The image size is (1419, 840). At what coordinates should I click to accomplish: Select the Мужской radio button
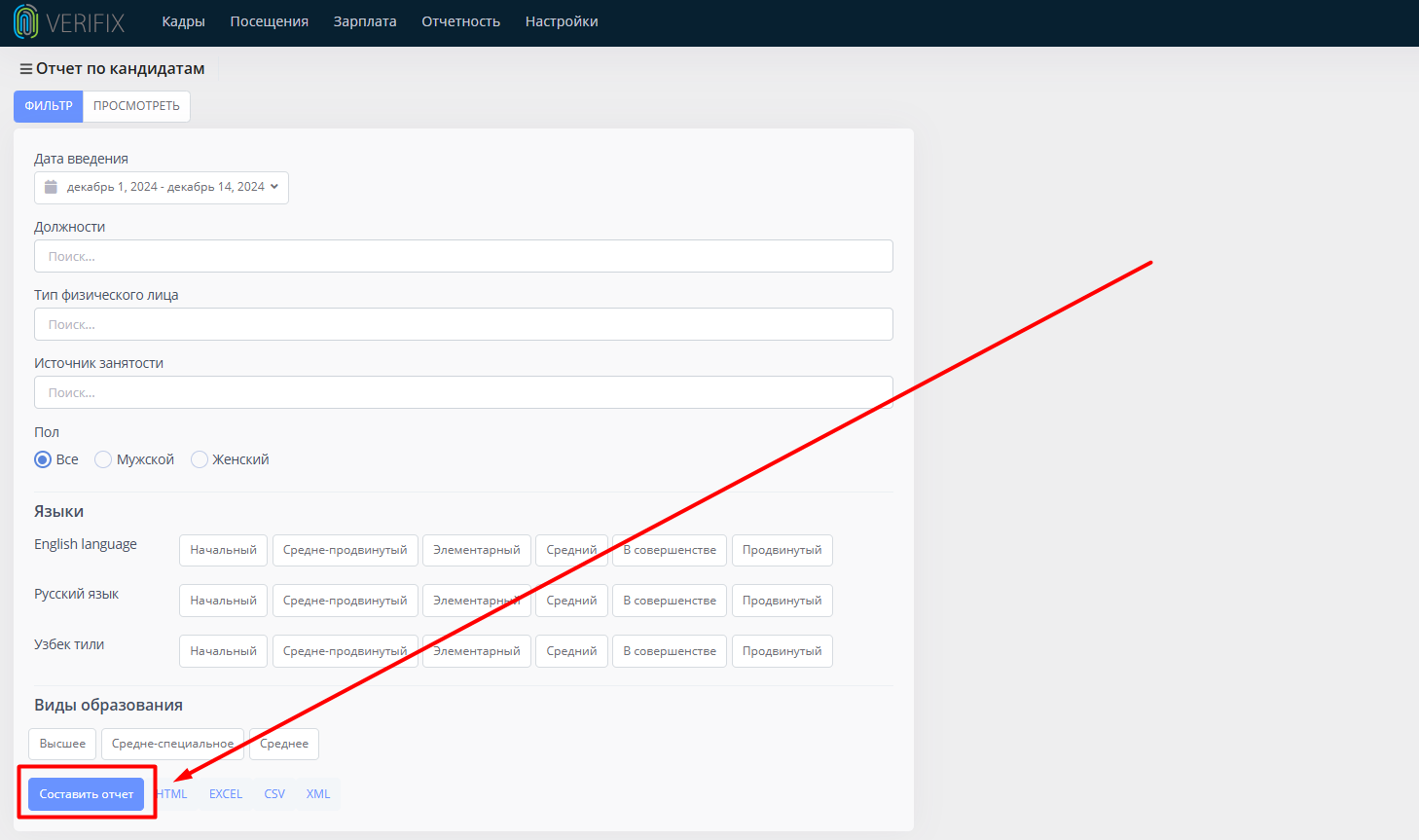(103, 459)
